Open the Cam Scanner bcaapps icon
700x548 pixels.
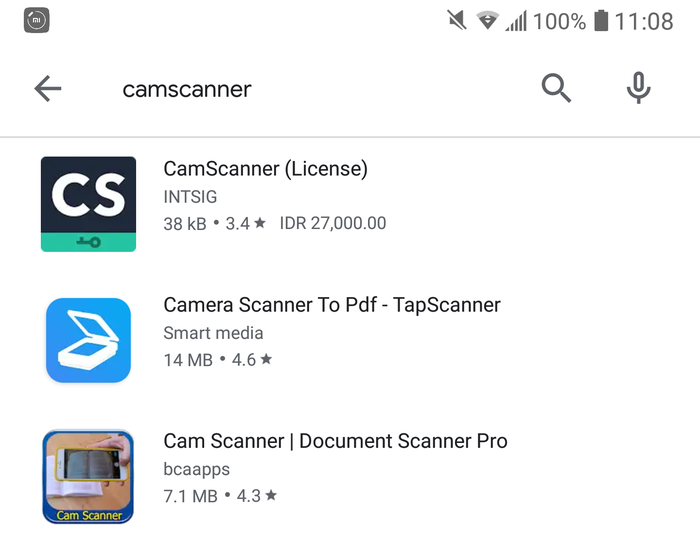88,477
